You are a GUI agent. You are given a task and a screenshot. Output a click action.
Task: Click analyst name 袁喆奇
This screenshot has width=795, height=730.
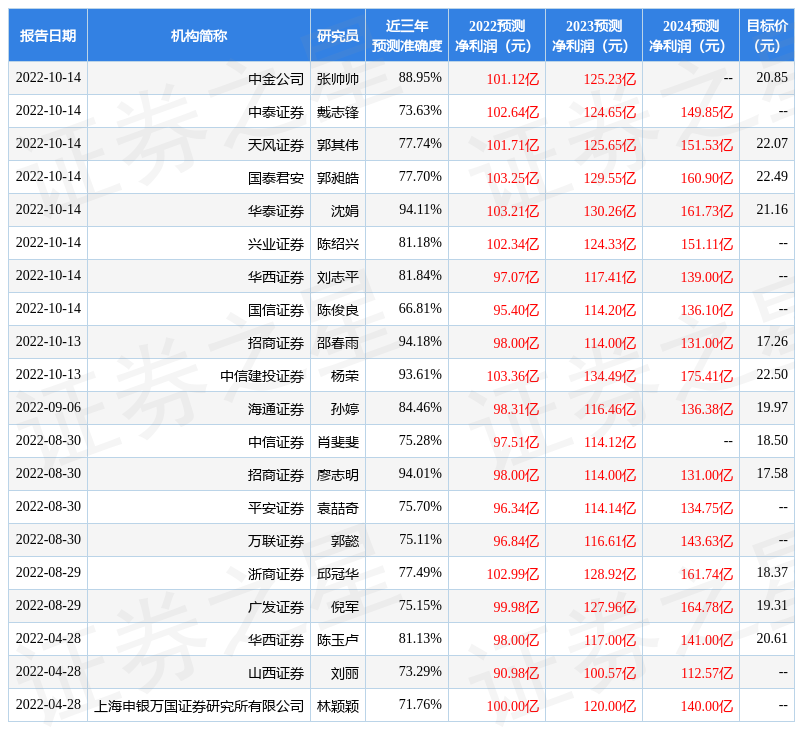(338, 507)
